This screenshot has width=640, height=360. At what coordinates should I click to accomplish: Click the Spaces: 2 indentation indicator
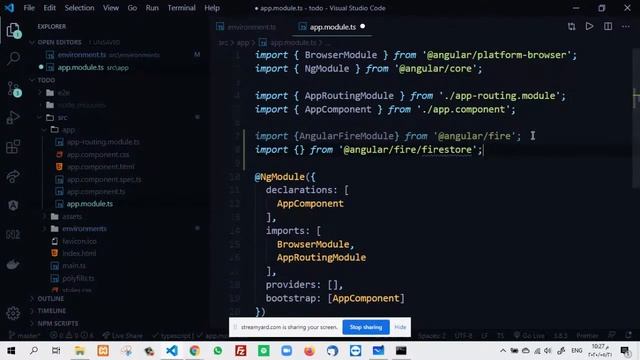(x=431, y=335)
